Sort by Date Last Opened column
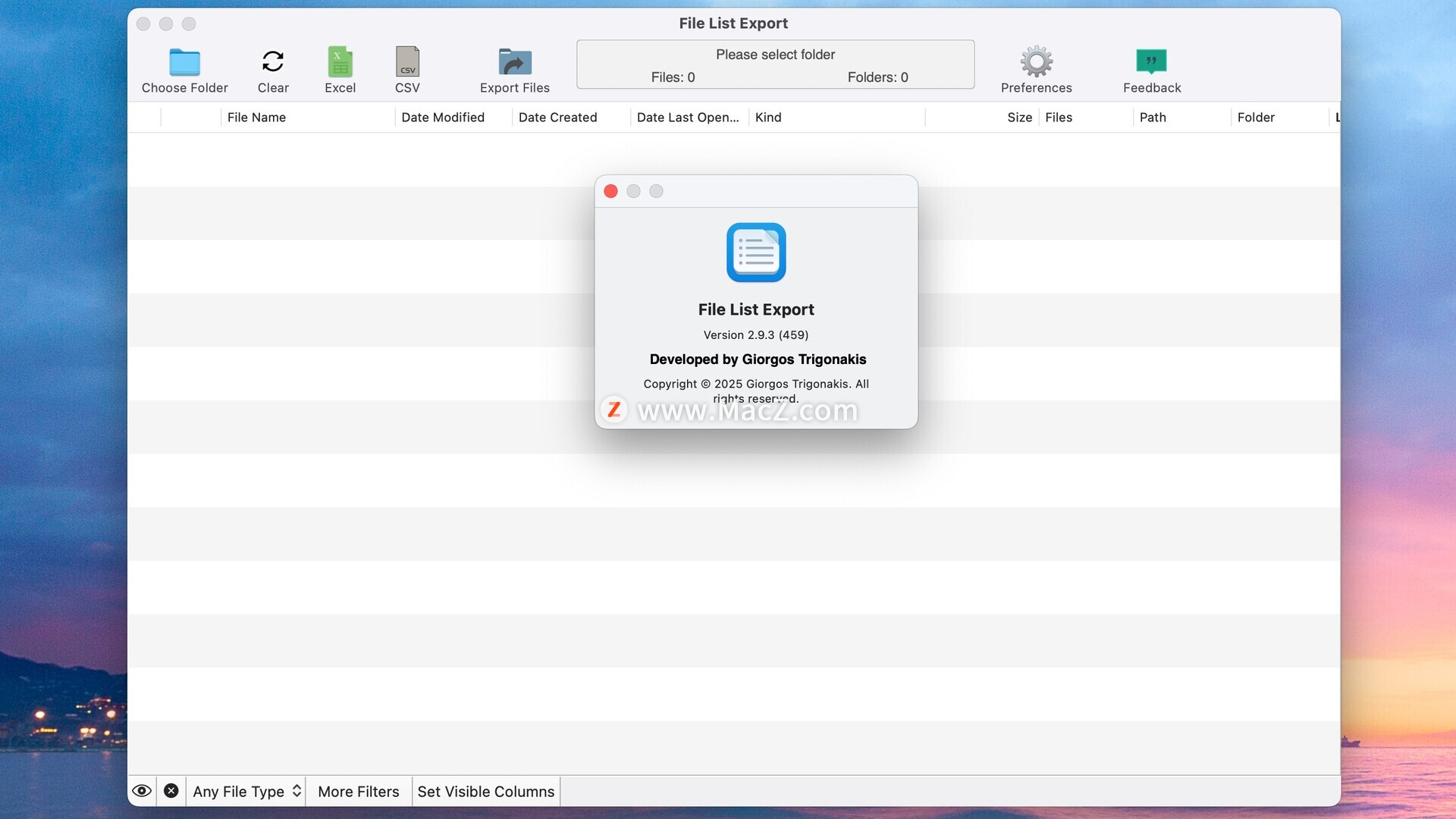Viewport: 1456px width, 819px height. point(689,118)
